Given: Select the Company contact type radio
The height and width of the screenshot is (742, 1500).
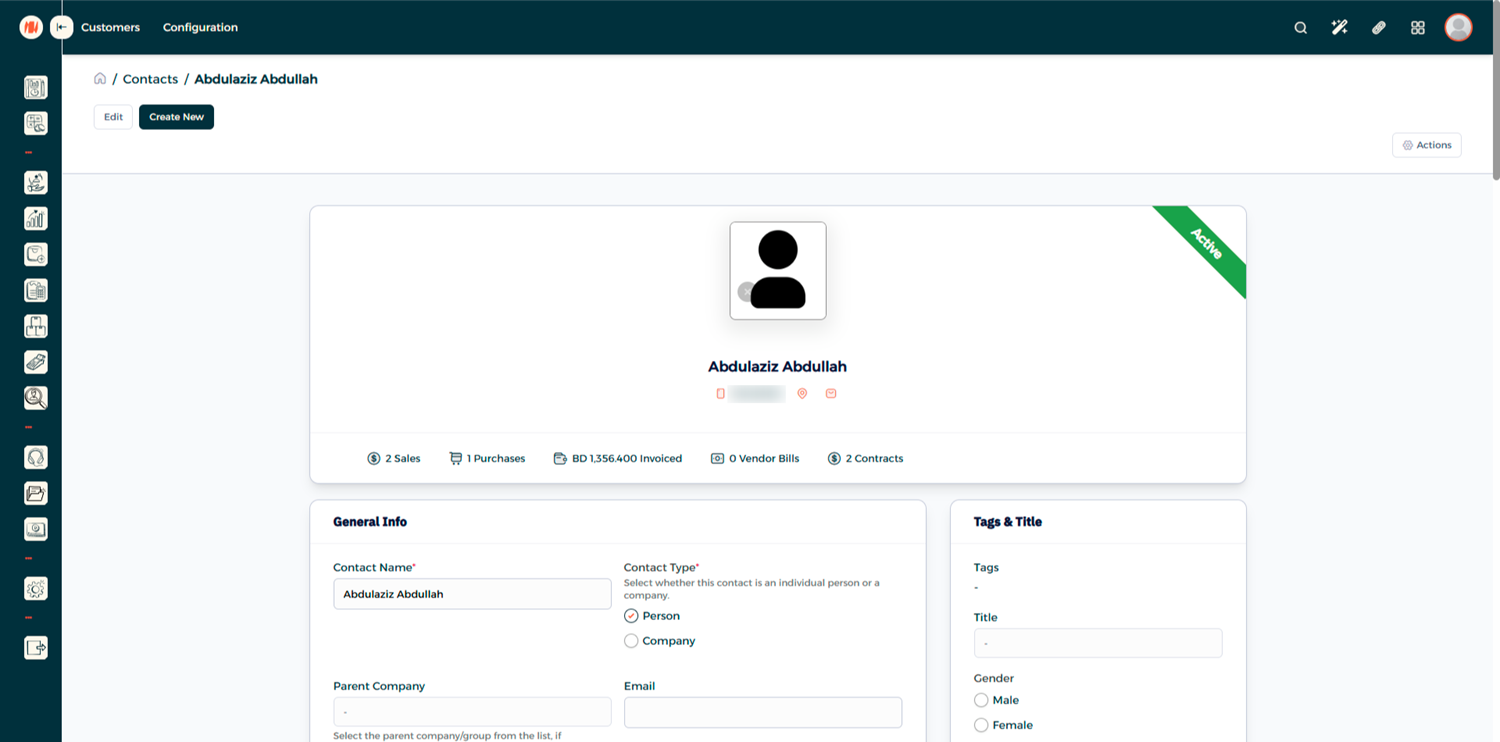Looking at the screenshot, I should click(631, 641).
